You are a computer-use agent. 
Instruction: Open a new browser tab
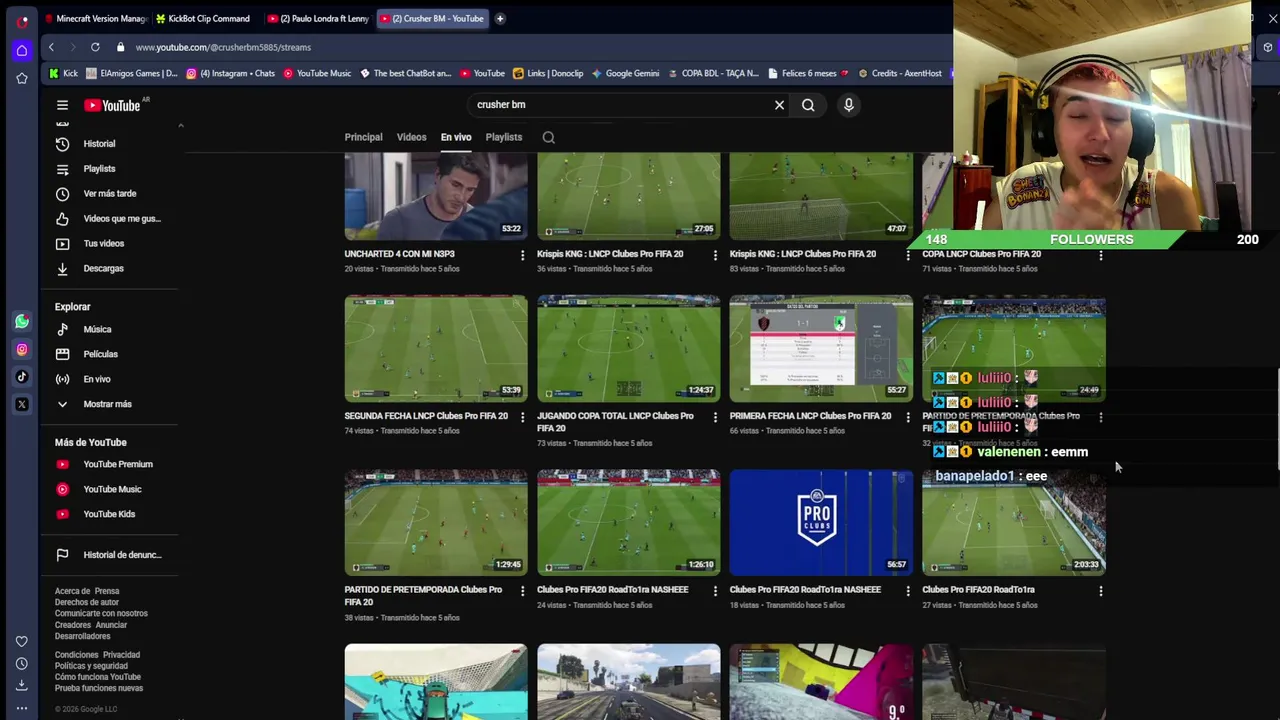click(500, 18)
